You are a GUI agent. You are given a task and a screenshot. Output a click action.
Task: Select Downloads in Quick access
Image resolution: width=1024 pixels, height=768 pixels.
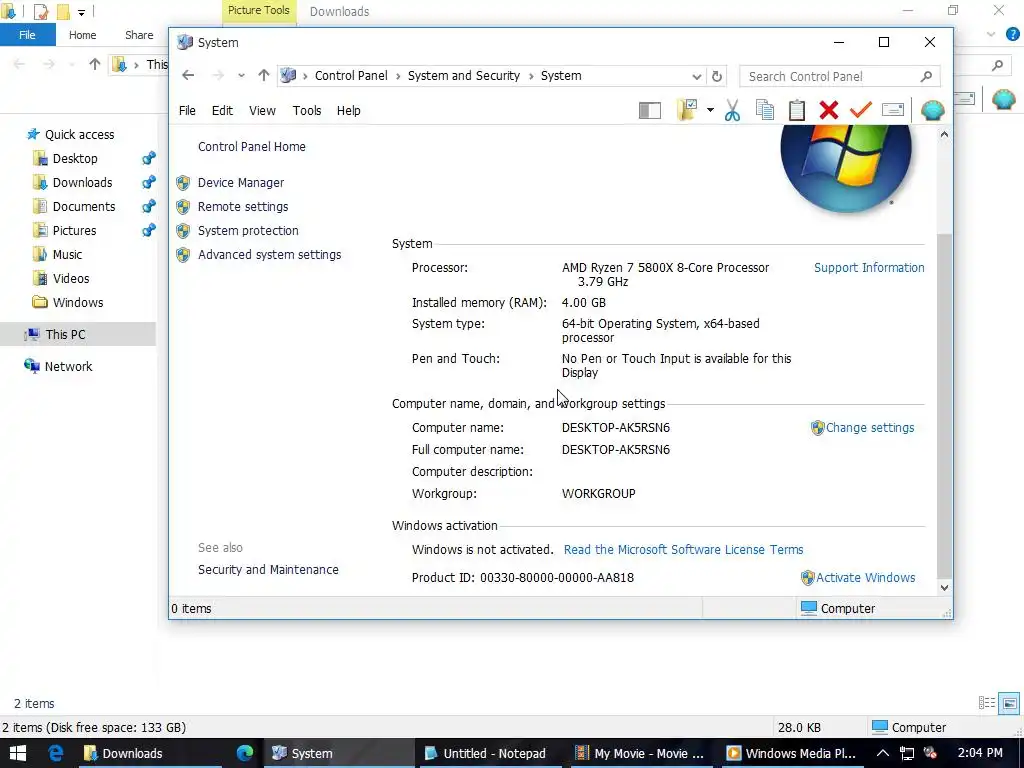[82, 183]
